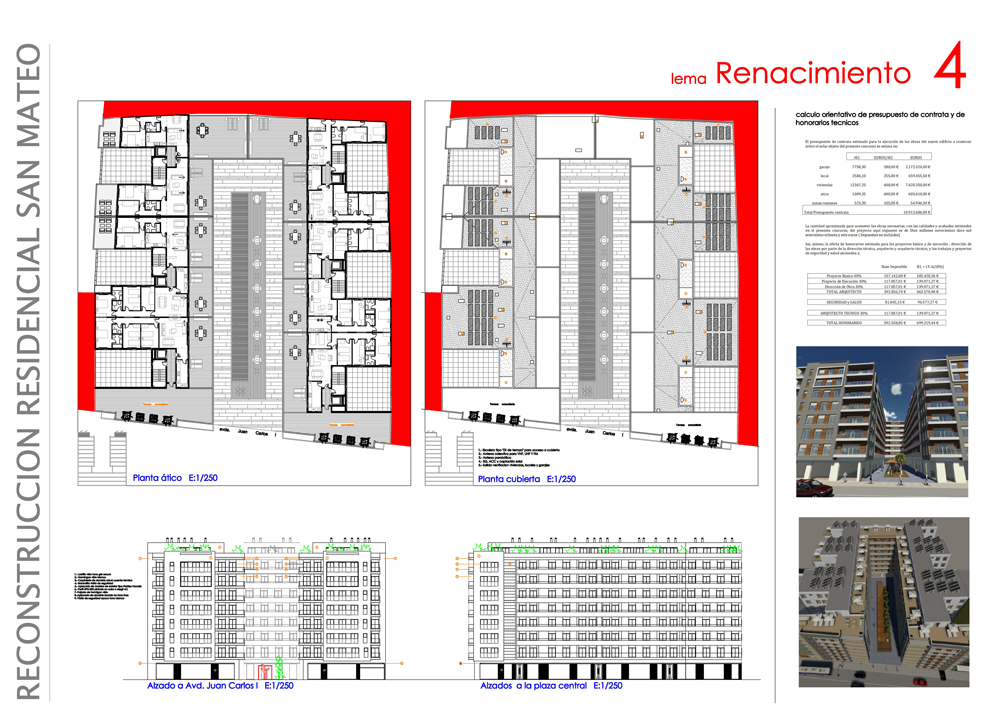Open the aerial building render photo
Image resolution: width=1000 pixels, height=706 pixels.
tap(882, 602)
